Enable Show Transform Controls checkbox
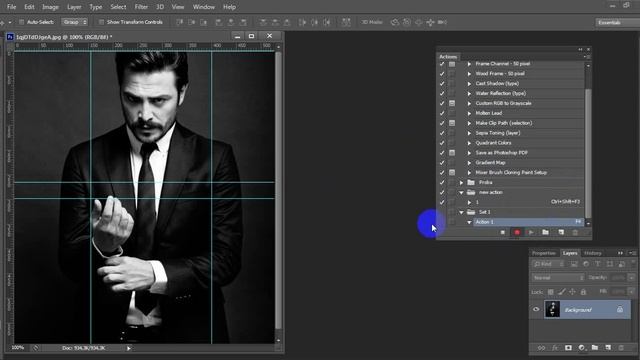Image resolution: width=640 pixels, height=360 pixels. point(101,22)
